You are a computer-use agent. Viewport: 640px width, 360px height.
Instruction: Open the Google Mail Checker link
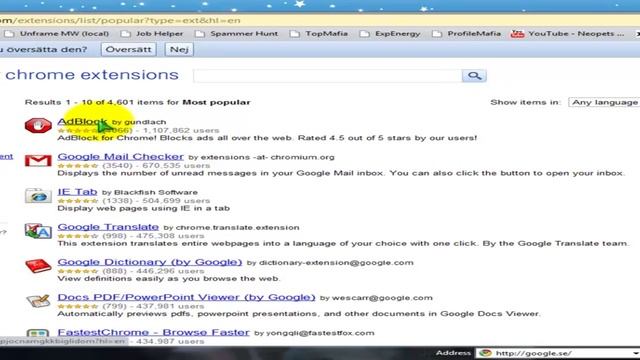(x=120, y=157)
